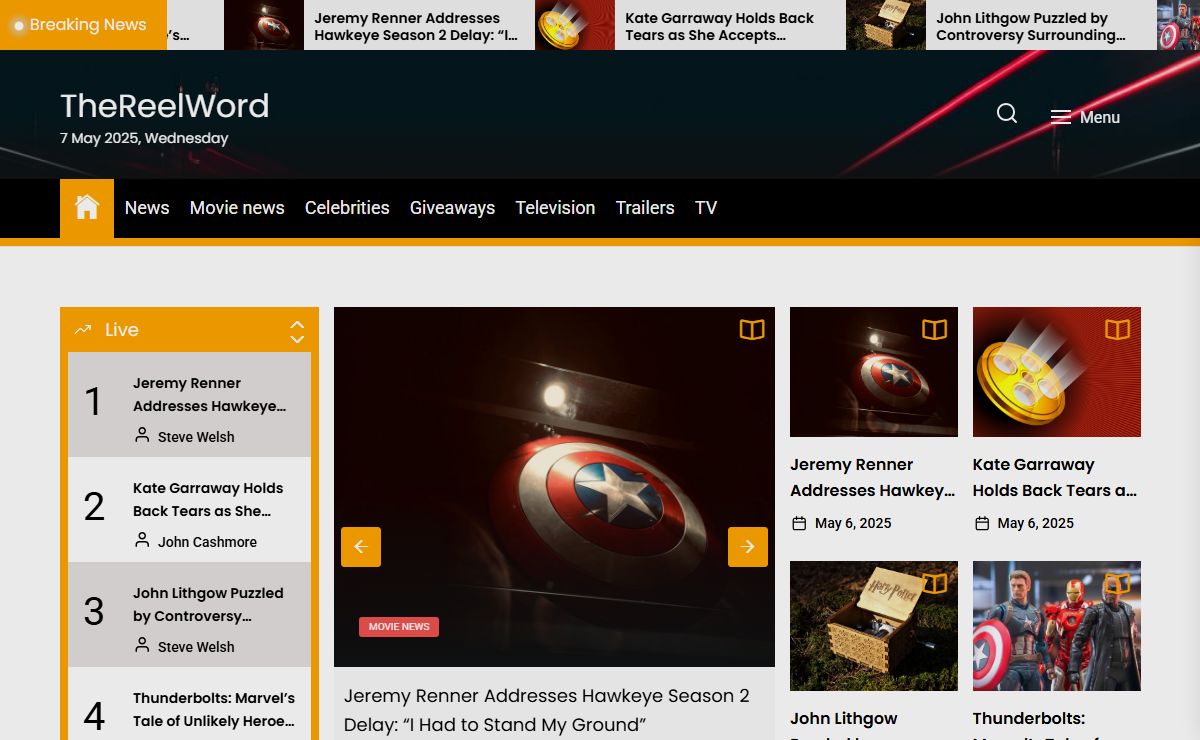Open Jeremy Renner card's small shield thumbnail
This screenshot has height=740, width=1200.
[x=874, y=372]
